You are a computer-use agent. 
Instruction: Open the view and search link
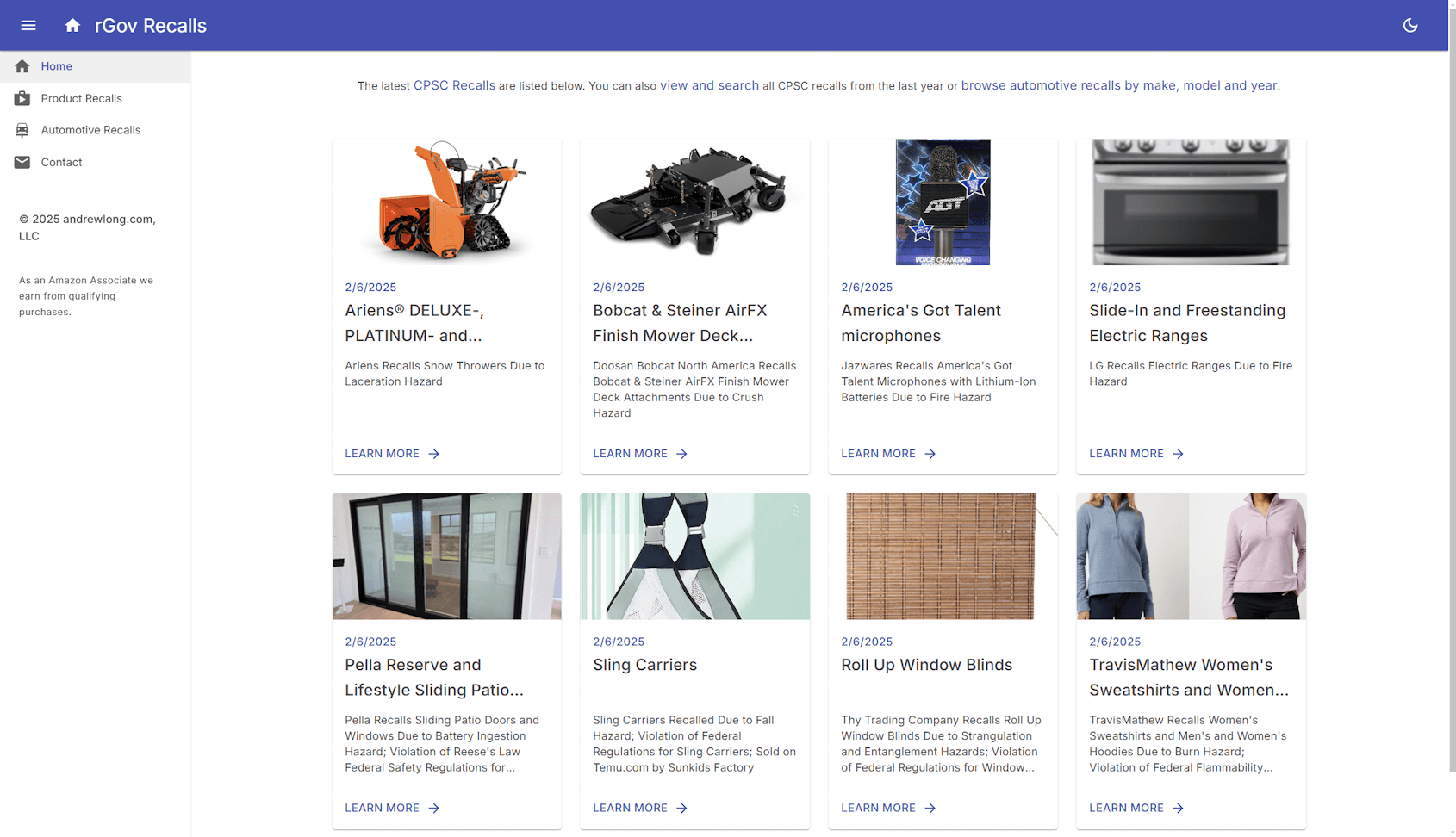tap(709, 85)
